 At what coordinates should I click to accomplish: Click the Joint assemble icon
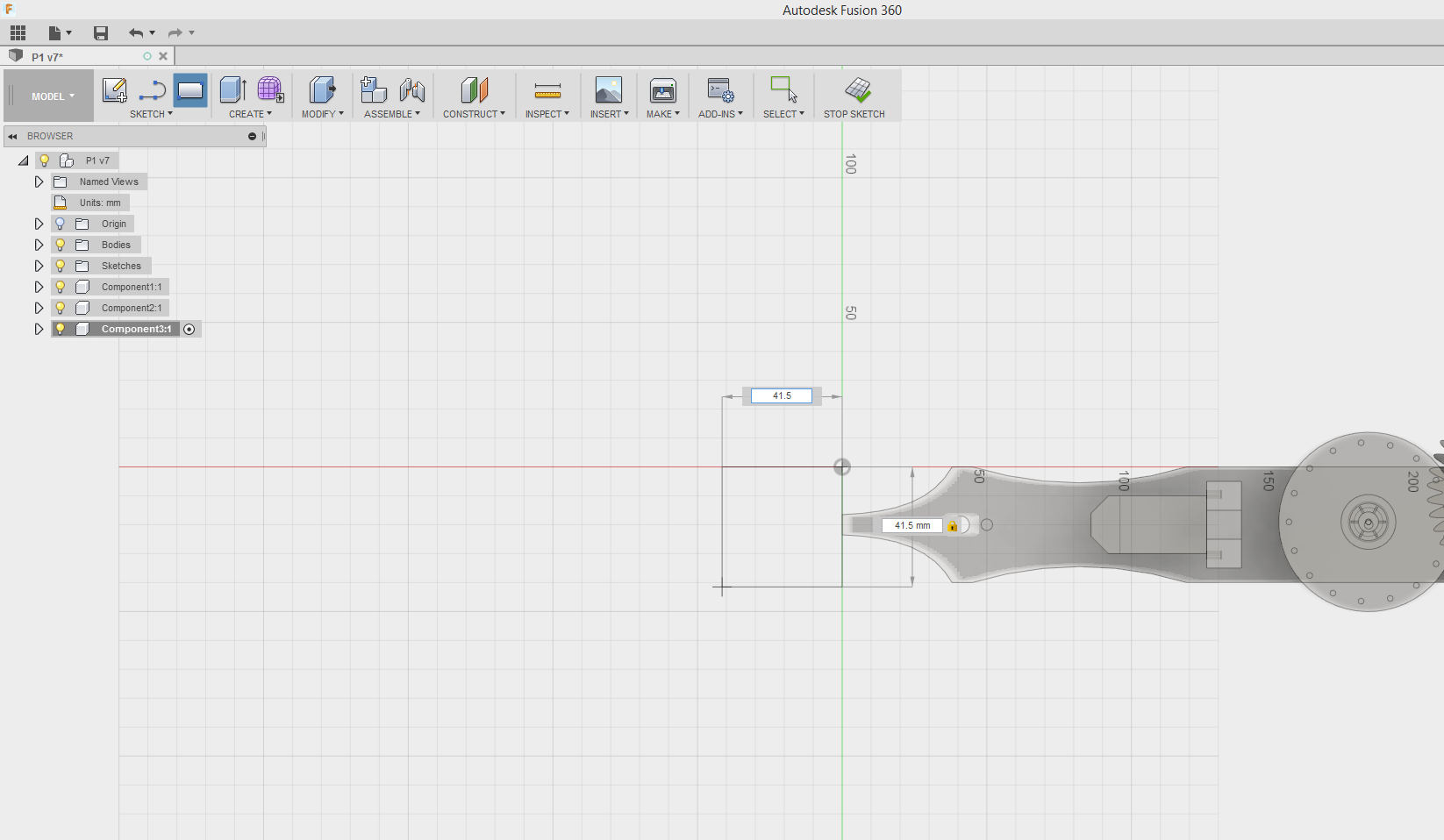click(412, 89)
